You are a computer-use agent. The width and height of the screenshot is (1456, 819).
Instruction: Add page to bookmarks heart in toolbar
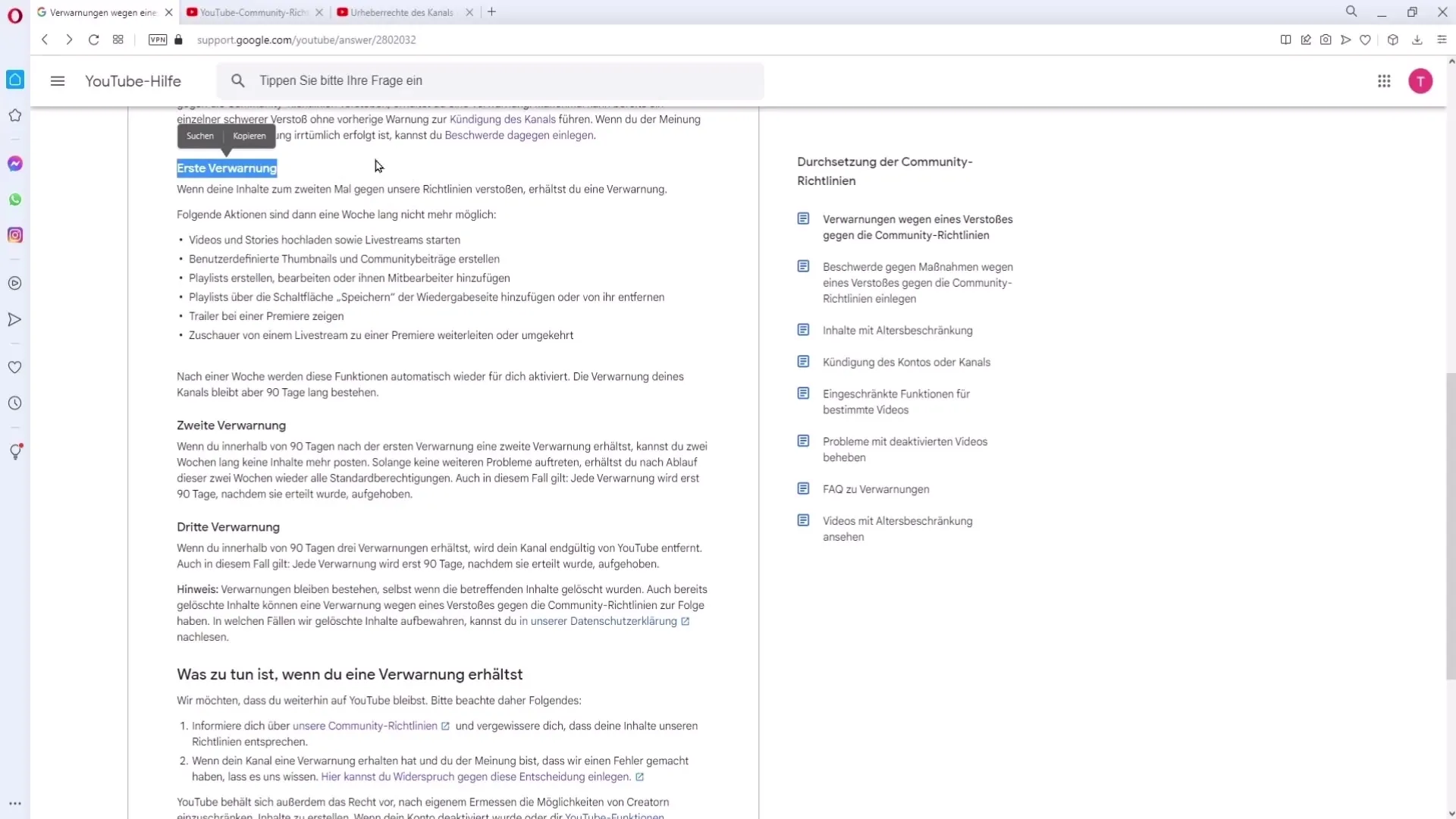pos(1365,39)
